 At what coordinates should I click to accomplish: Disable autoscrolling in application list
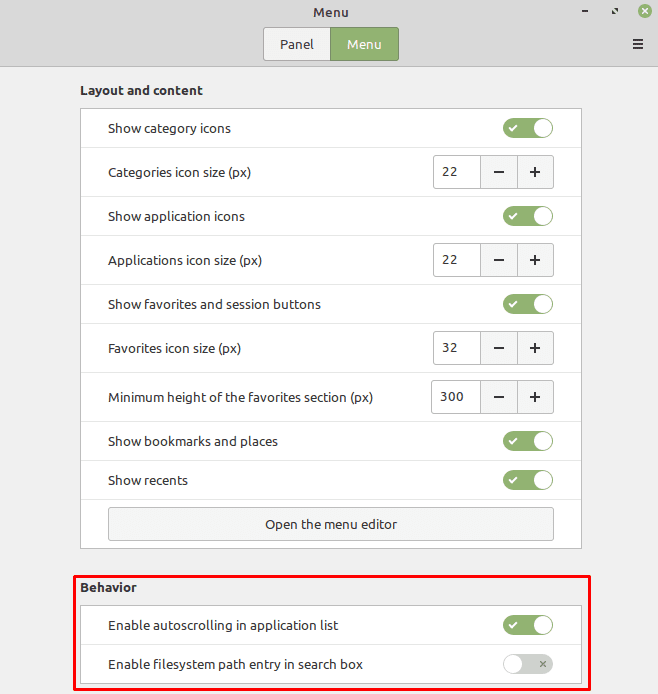(x=528, y=625)
